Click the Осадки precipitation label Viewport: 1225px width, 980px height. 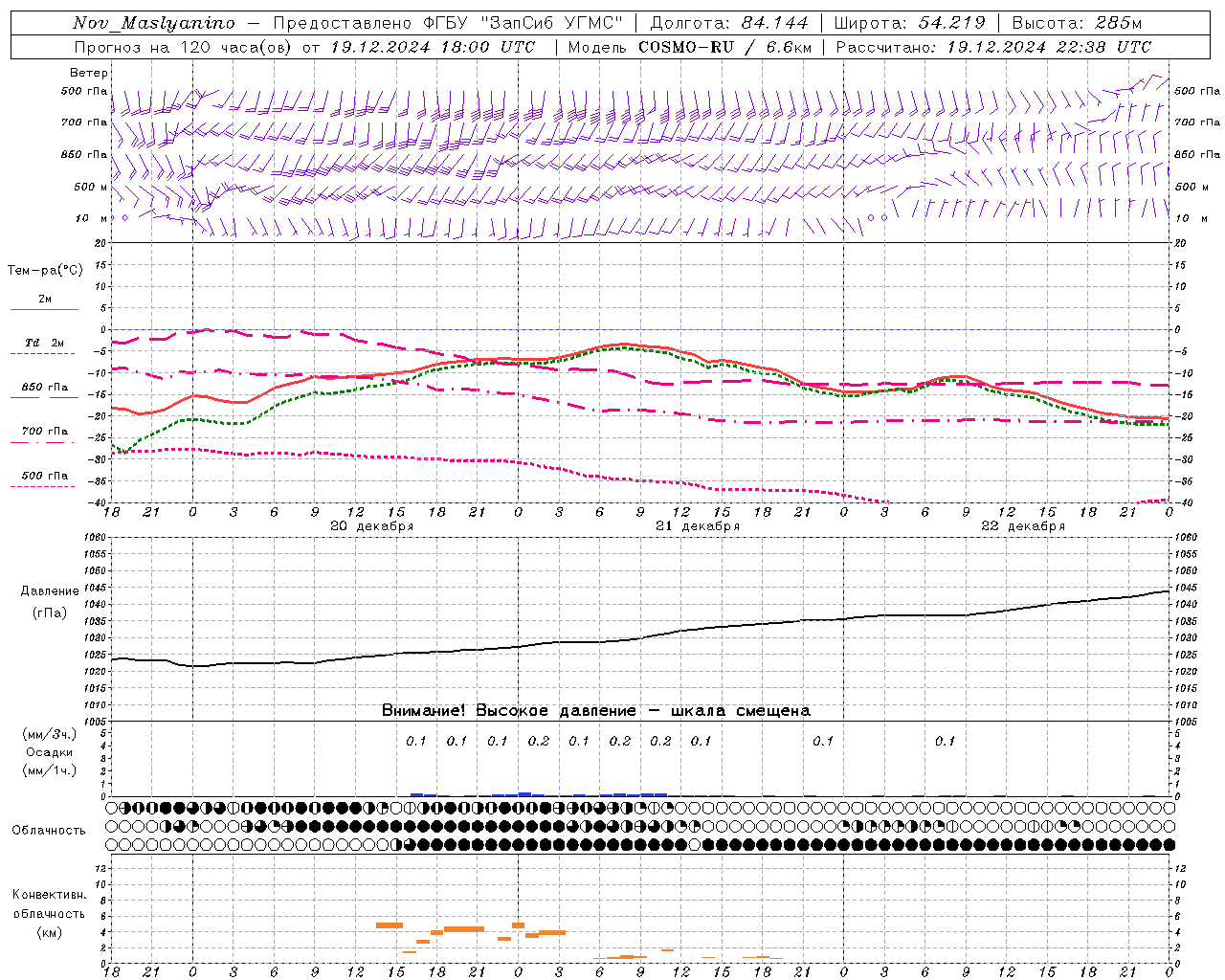tap(50, 752)
